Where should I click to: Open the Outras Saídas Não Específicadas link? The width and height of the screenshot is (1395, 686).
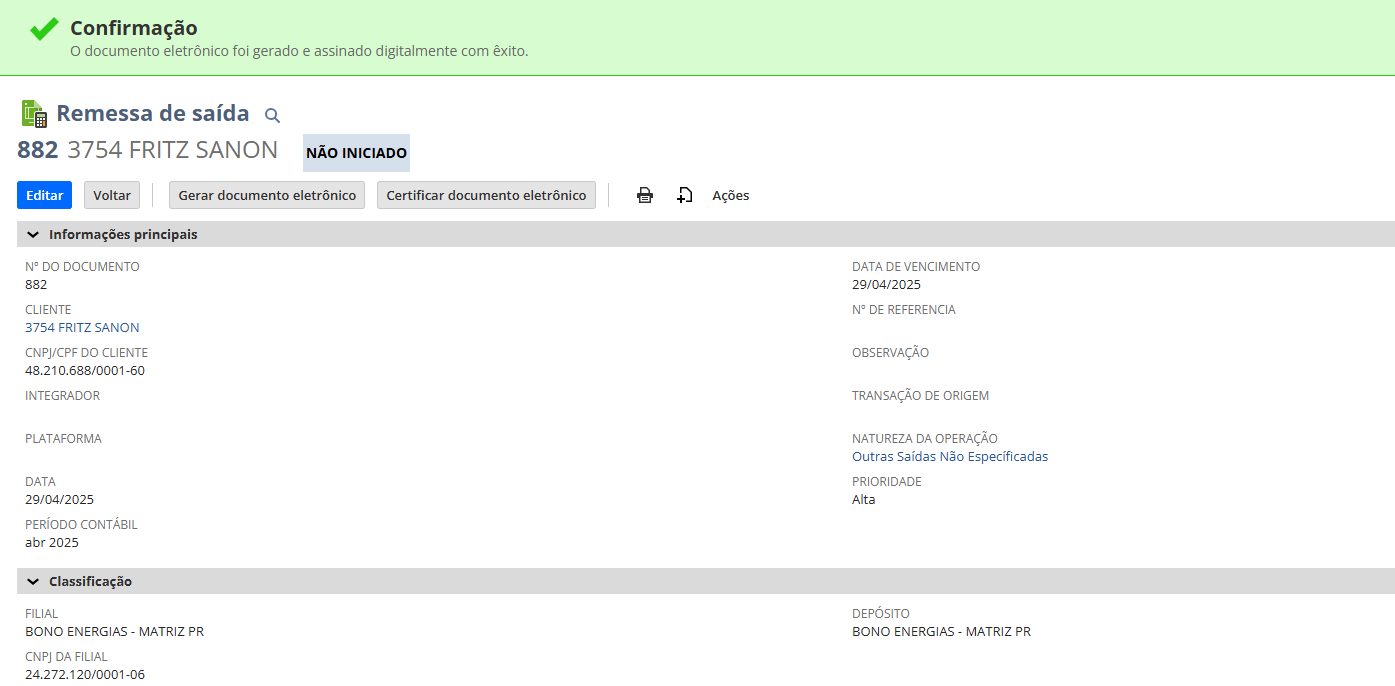949,456
